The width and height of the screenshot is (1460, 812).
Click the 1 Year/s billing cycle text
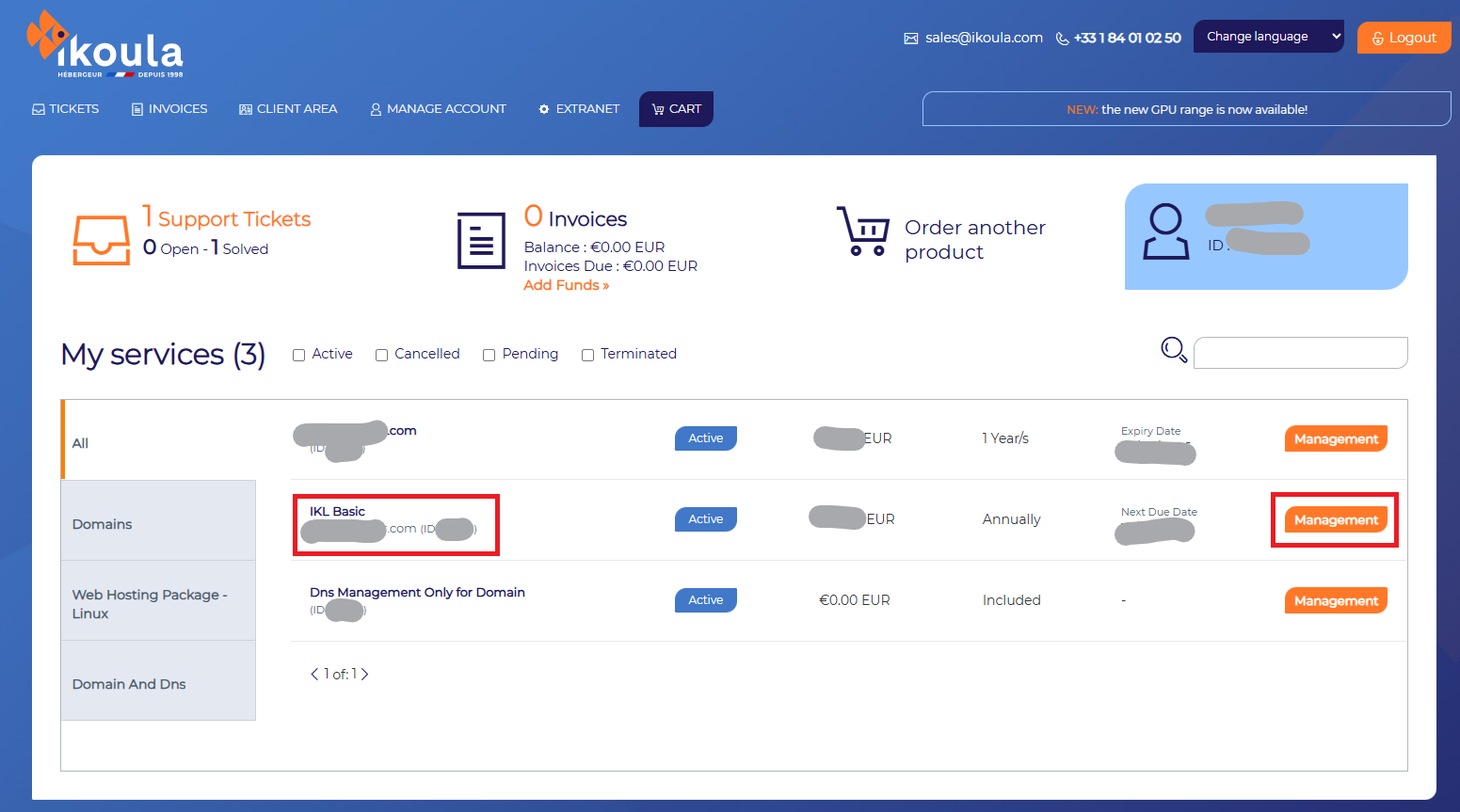tap(1005, 438)
